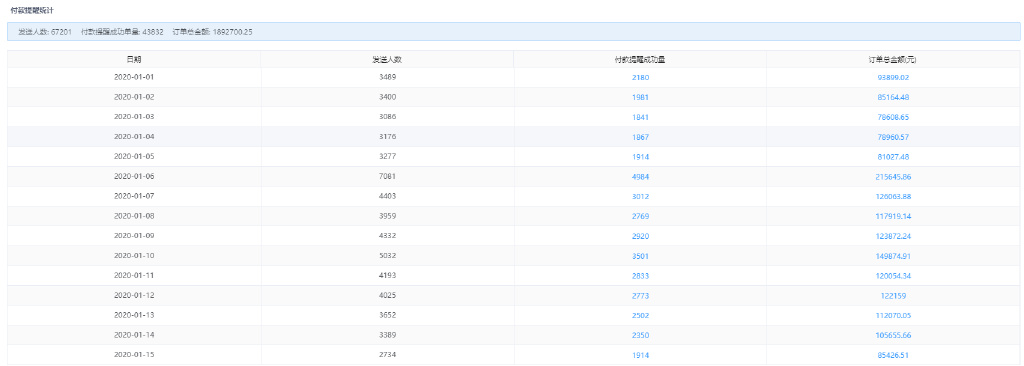Open order amount link 120054.34
This screenshot has height=366, width=1024.
pyautogui.click(x=893, y=276)
